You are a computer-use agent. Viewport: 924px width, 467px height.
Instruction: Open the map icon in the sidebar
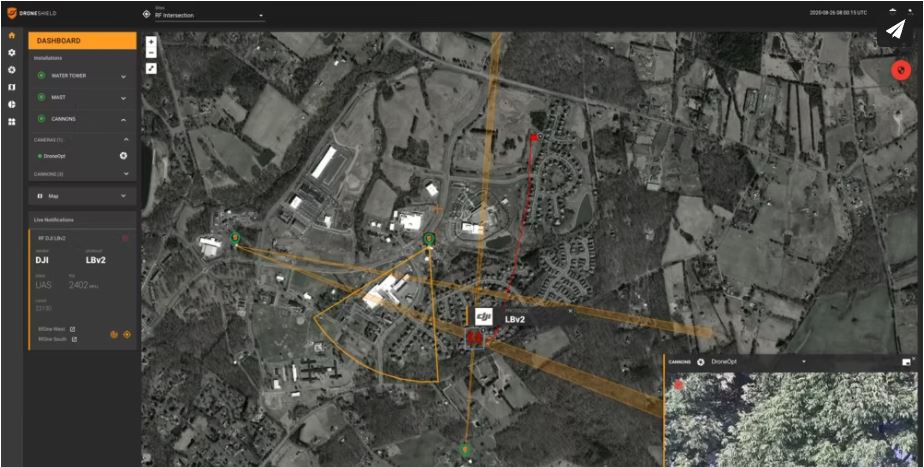click(x=11, y=87)
